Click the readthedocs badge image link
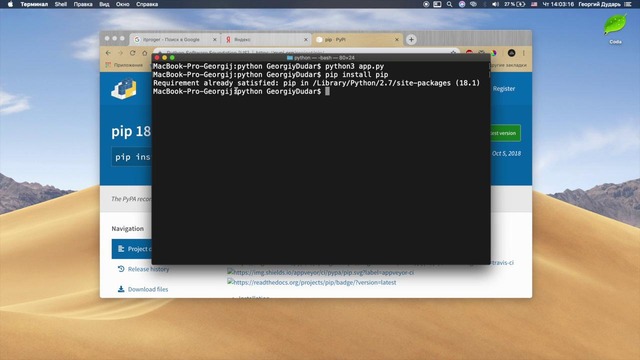640x360 pixels. [x=311, y=282]
